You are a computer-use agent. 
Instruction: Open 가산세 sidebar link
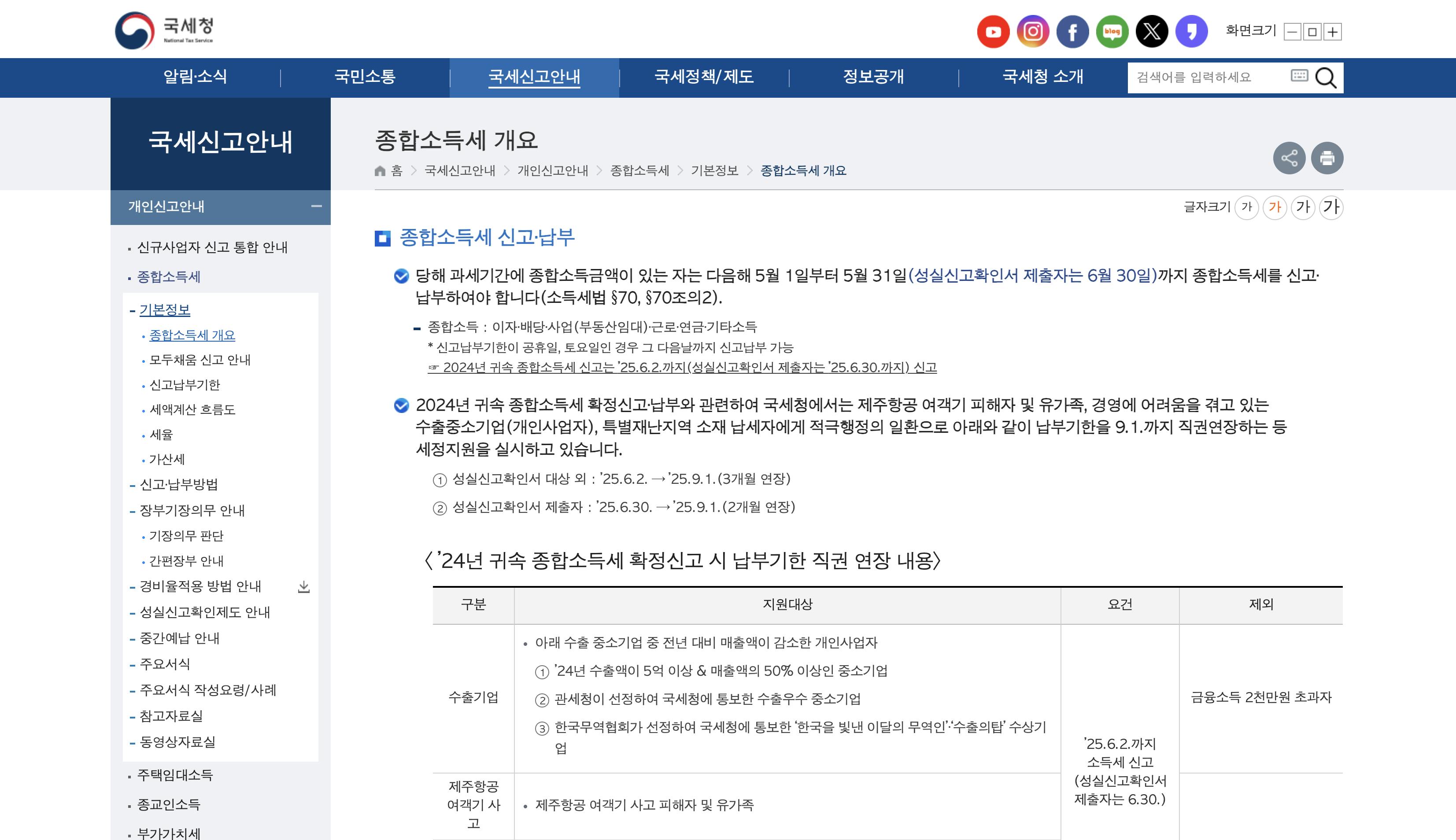point(167,459)
